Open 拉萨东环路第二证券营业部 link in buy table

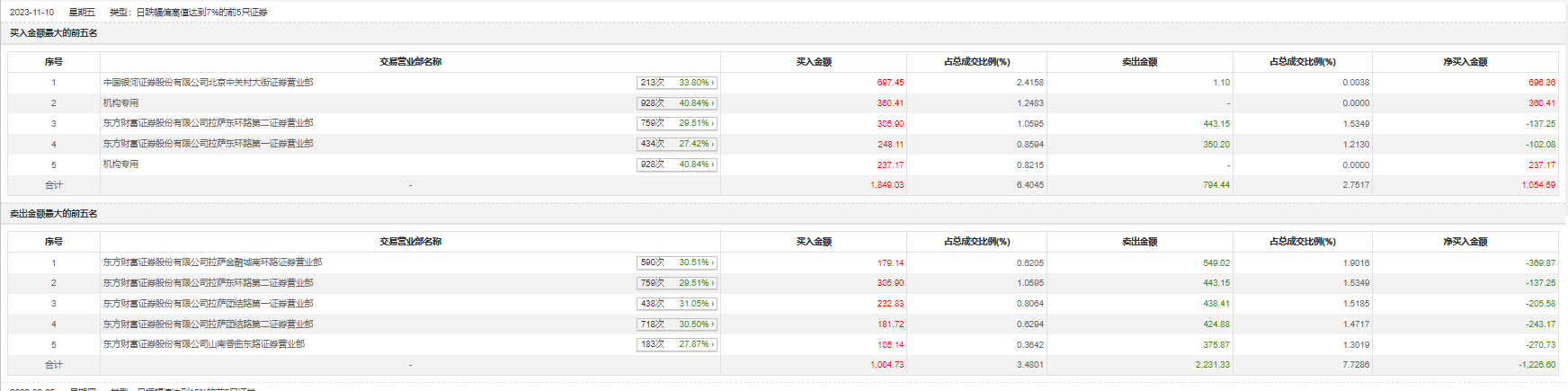(208, 123)
